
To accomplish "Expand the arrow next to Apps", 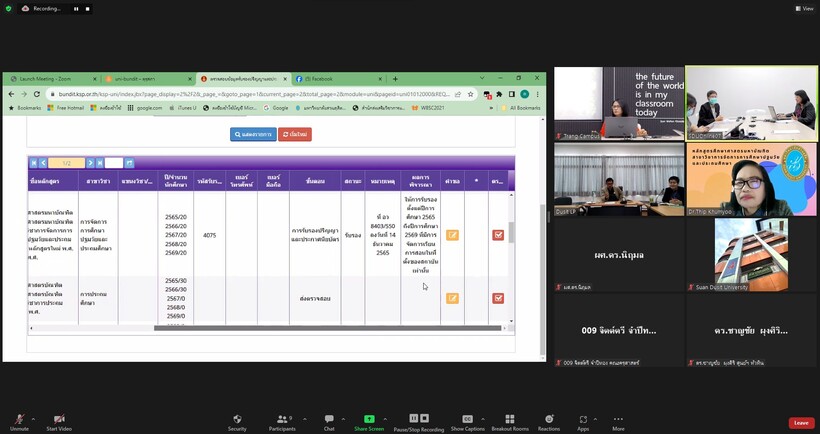I will point(595,419).
